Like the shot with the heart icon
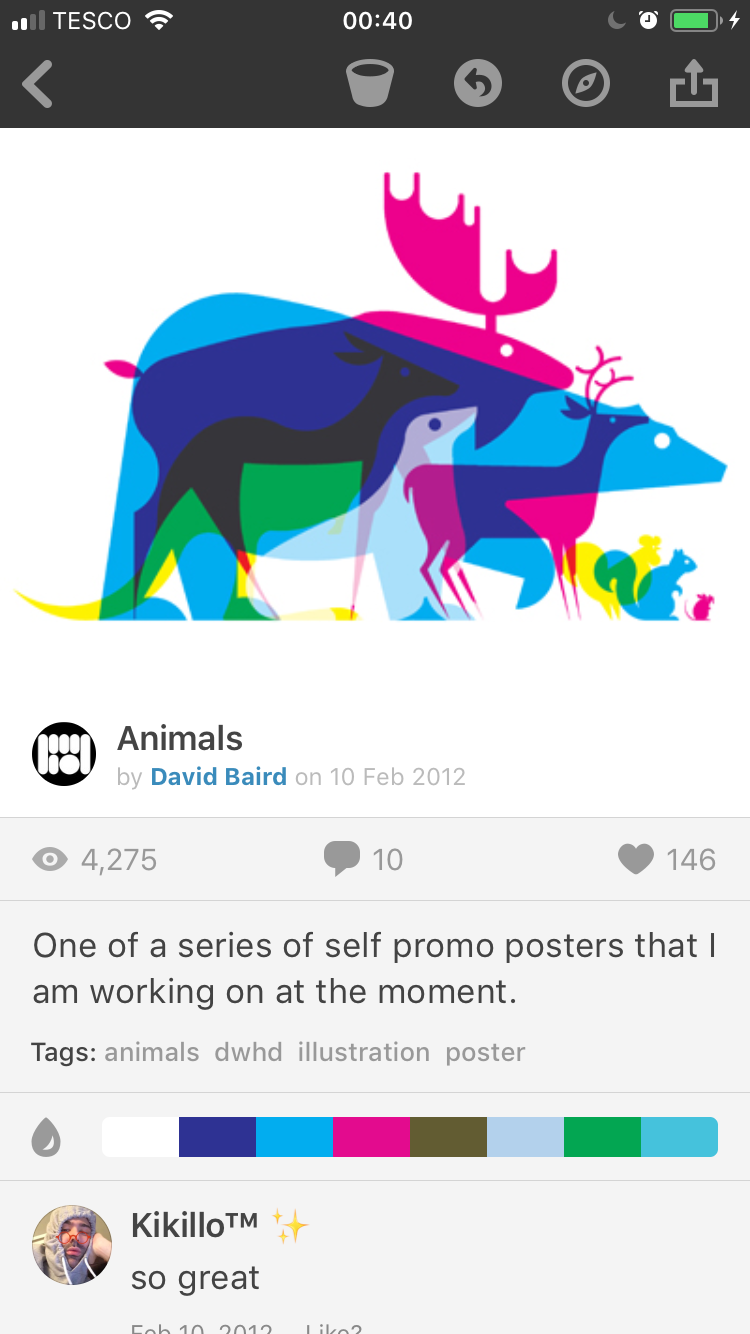This screenshot has width=750, height=1334. tap(635, 859)
